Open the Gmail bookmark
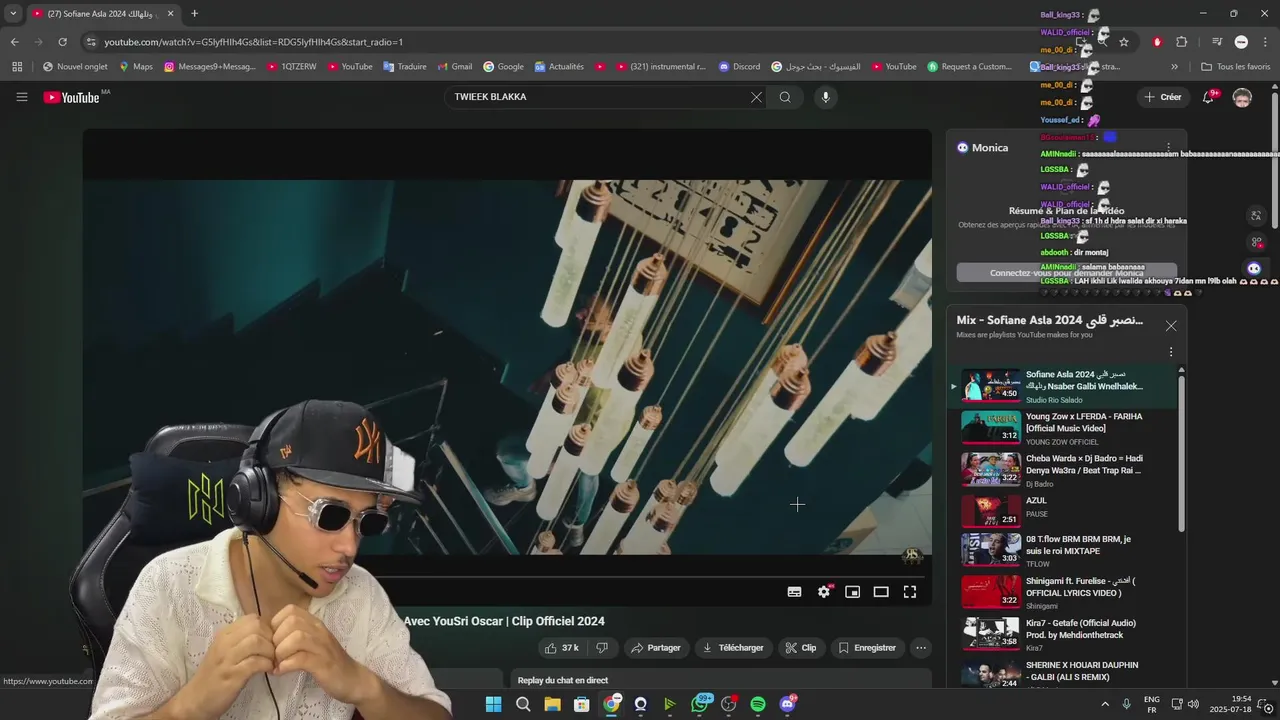The image size is (1280, 720). tap(454, 67)
